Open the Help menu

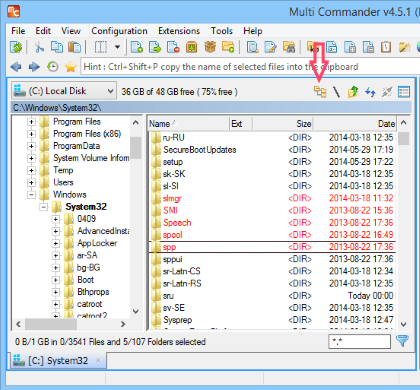[x=253, y=31]
